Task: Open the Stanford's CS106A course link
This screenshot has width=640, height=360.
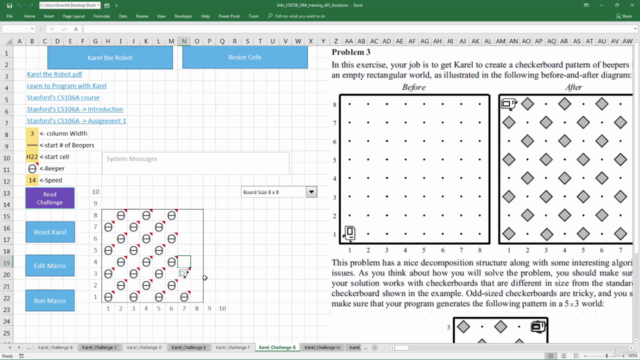Action: (x=63, y=98)
